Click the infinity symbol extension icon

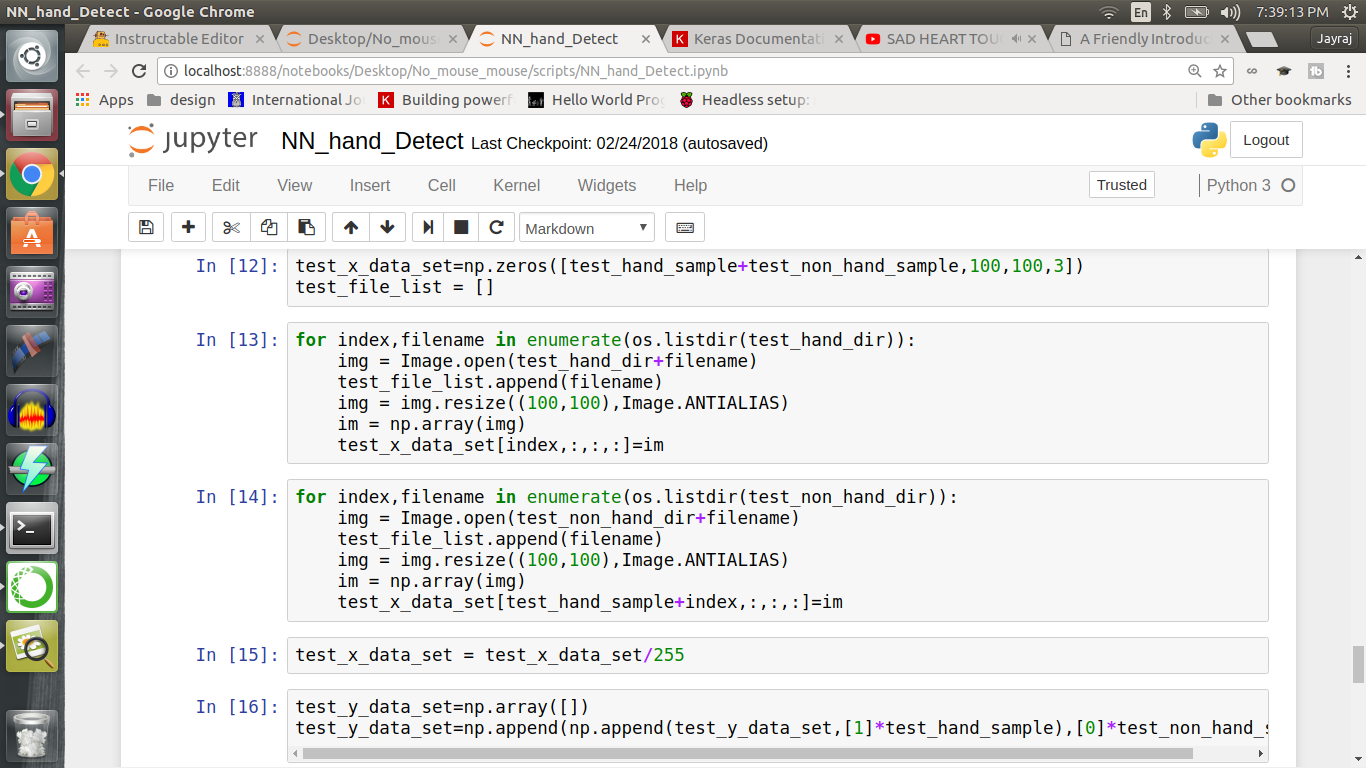[1252, 71]
